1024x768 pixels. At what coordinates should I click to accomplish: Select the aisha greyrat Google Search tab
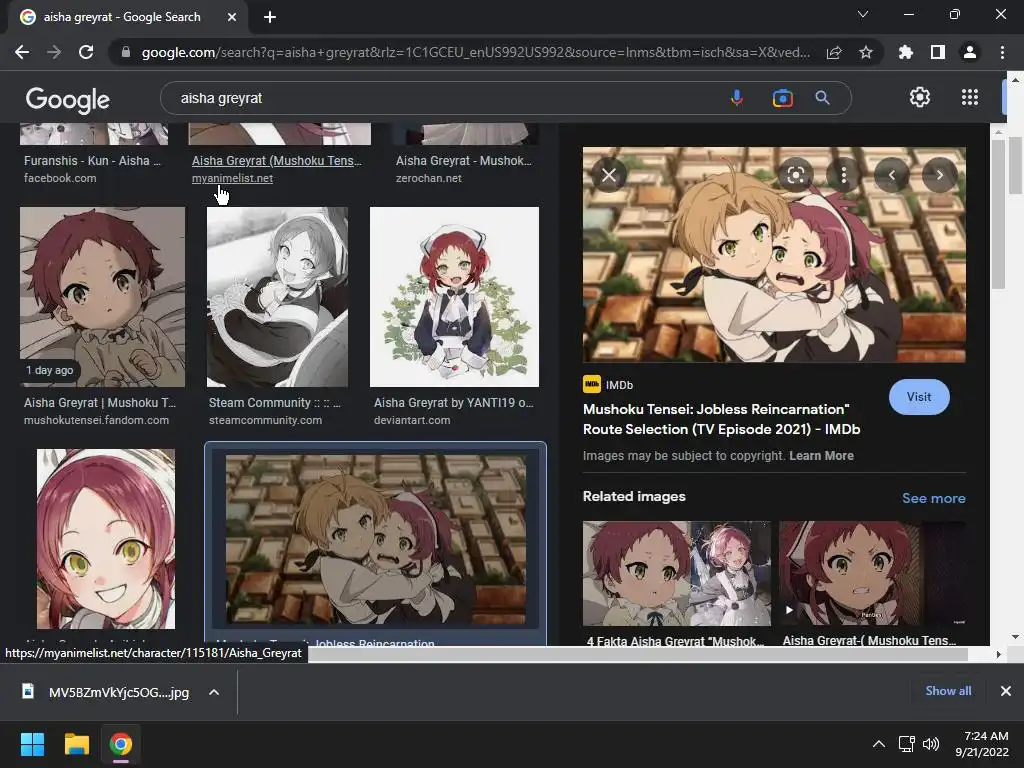[x=122, y=17]
